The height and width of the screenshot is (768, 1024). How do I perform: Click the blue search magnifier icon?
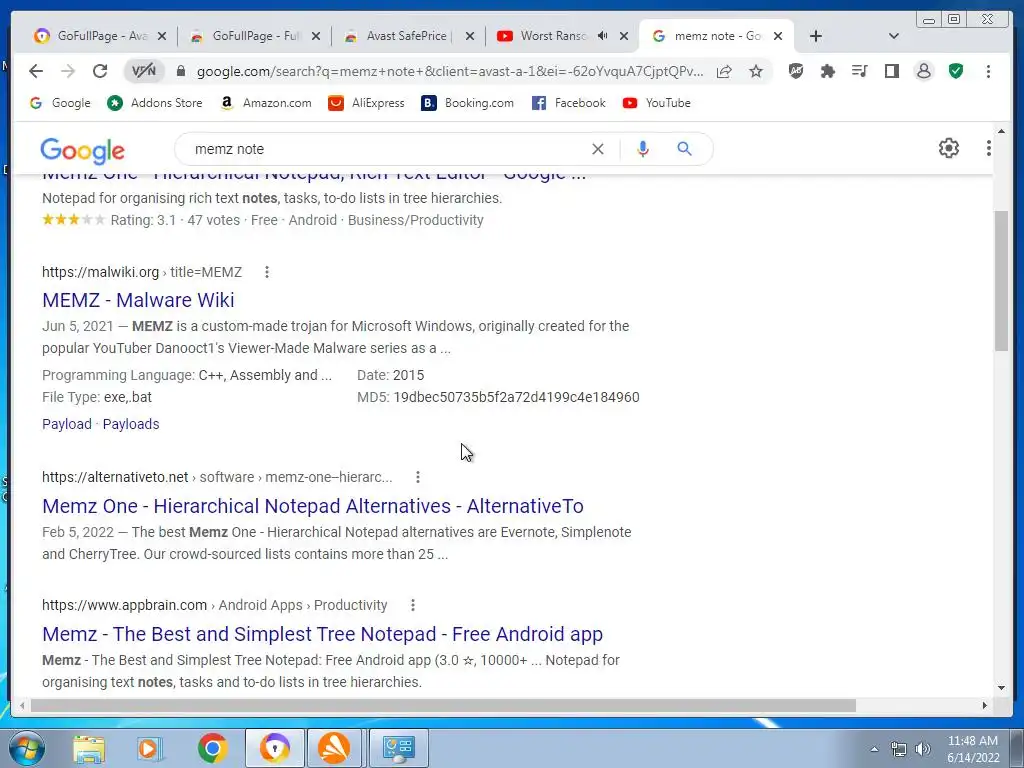(x=684, y=149)
